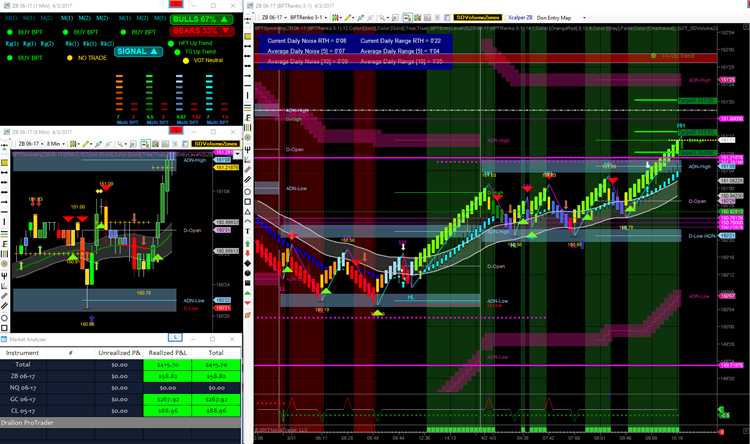Click the small arrow at 8 Min chart's price axis top
The width and height of the screenshot is (750, 444).
[x=237, y=154]
